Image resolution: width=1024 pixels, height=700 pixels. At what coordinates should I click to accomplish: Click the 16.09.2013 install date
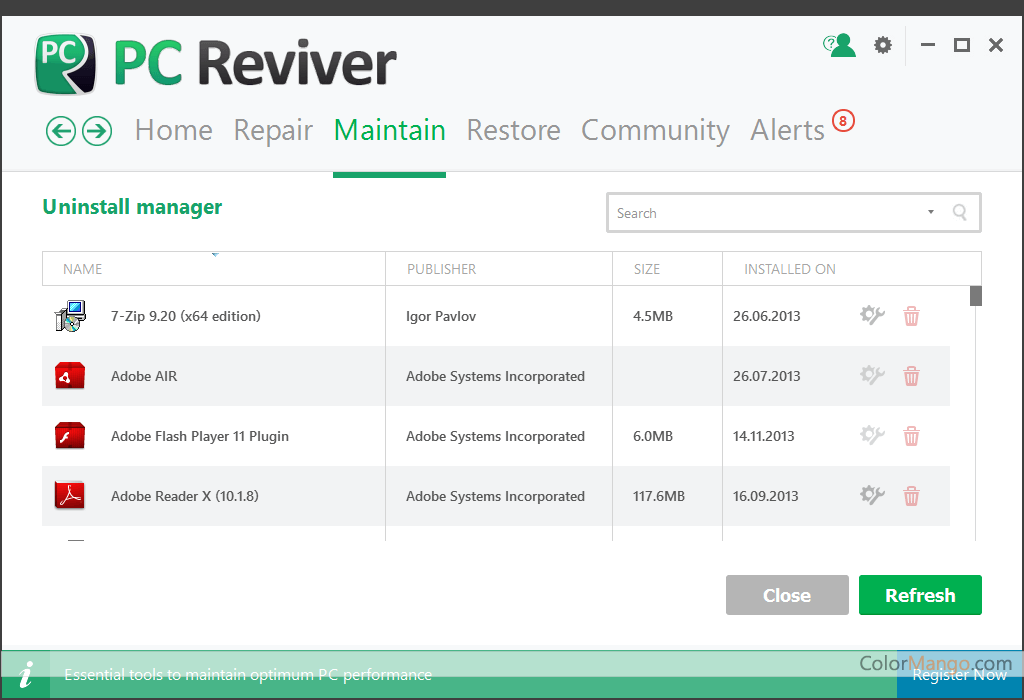(765, 496)
